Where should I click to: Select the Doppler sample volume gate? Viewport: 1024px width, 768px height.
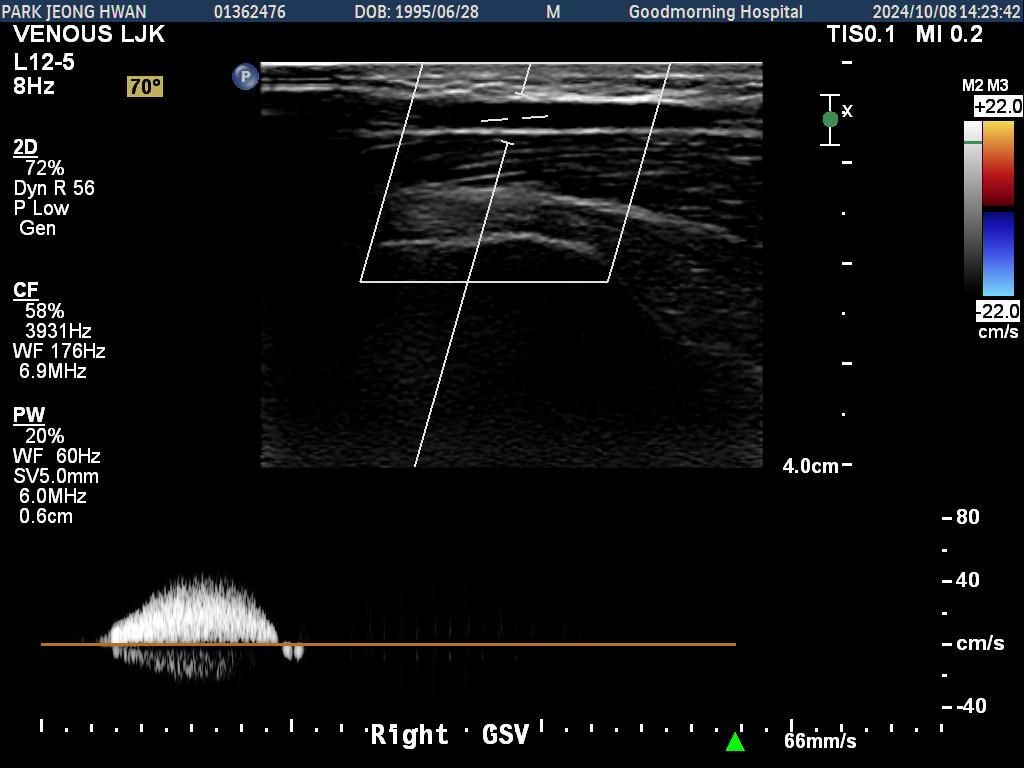tap(514, 118)
